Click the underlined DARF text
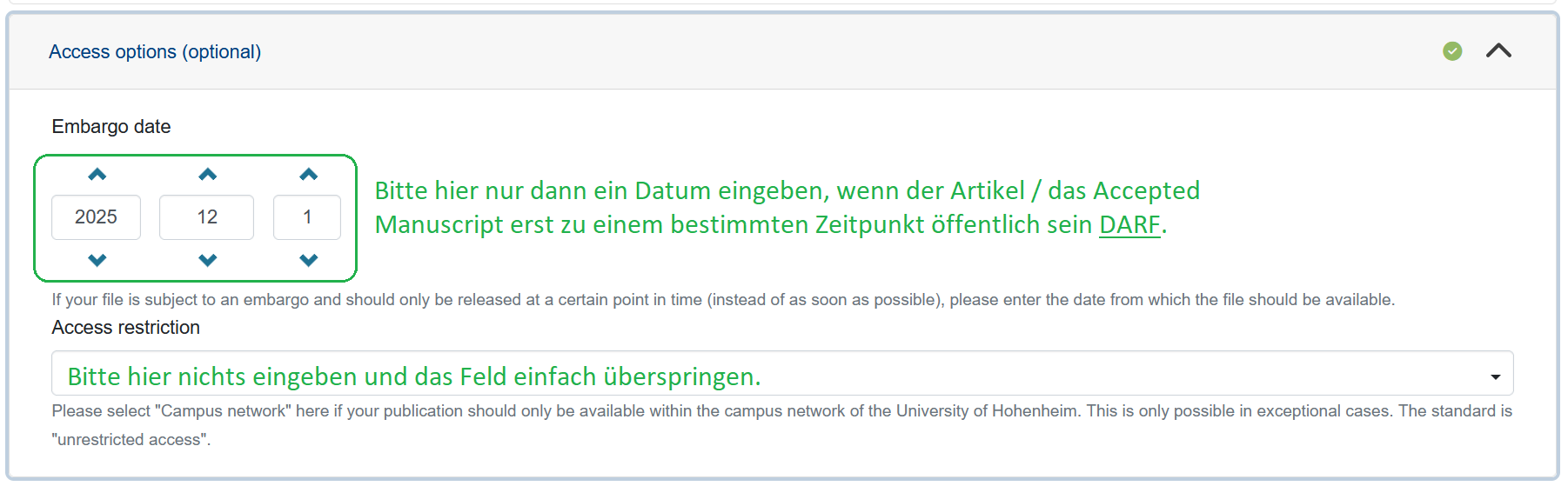Image resolution: width=1568 pixels, height=486 pixels. (1129, 225)
